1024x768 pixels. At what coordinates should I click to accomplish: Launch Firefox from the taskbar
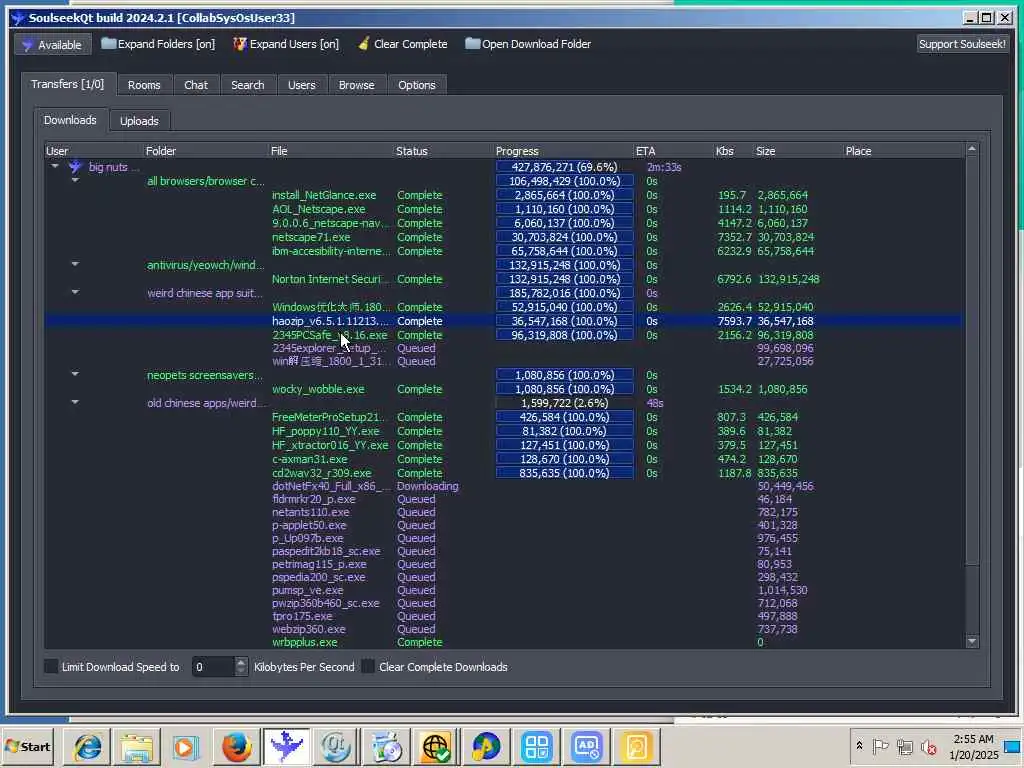point(236,746)
